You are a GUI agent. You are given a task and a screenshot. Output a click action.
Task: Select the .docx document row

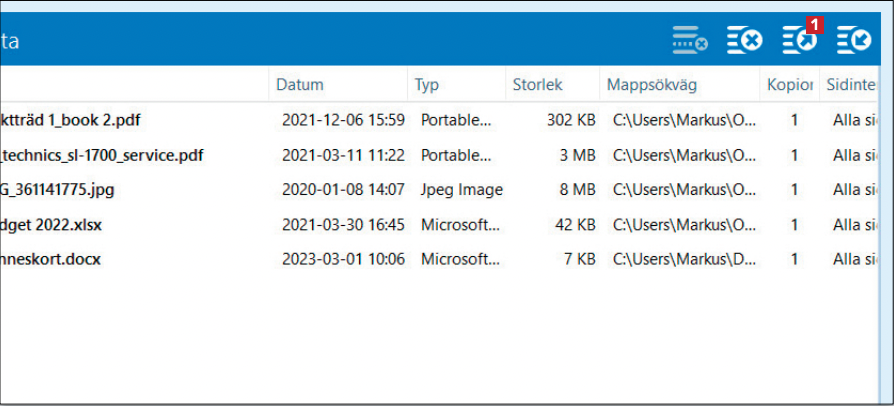tap(51, 260)
